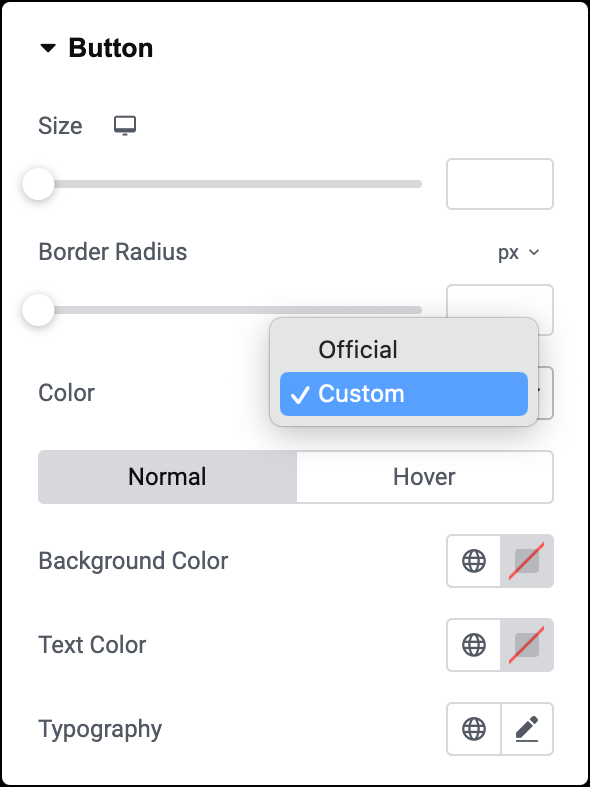Collapse the Button section
590x787 pixels.
[x=48, y=49]
